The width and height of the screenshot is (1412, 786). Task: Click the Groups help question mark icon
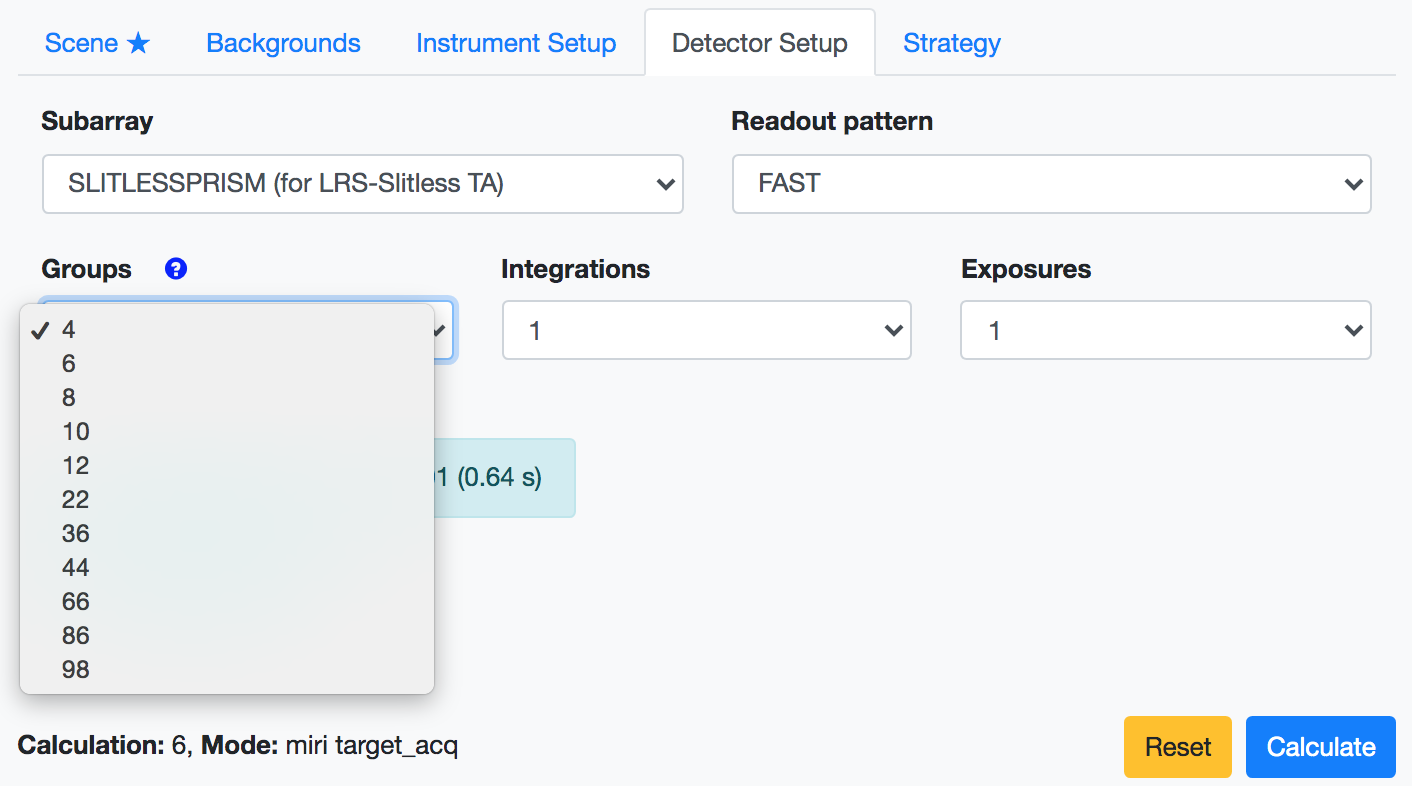pyautogui.click(x=176, y=269)
